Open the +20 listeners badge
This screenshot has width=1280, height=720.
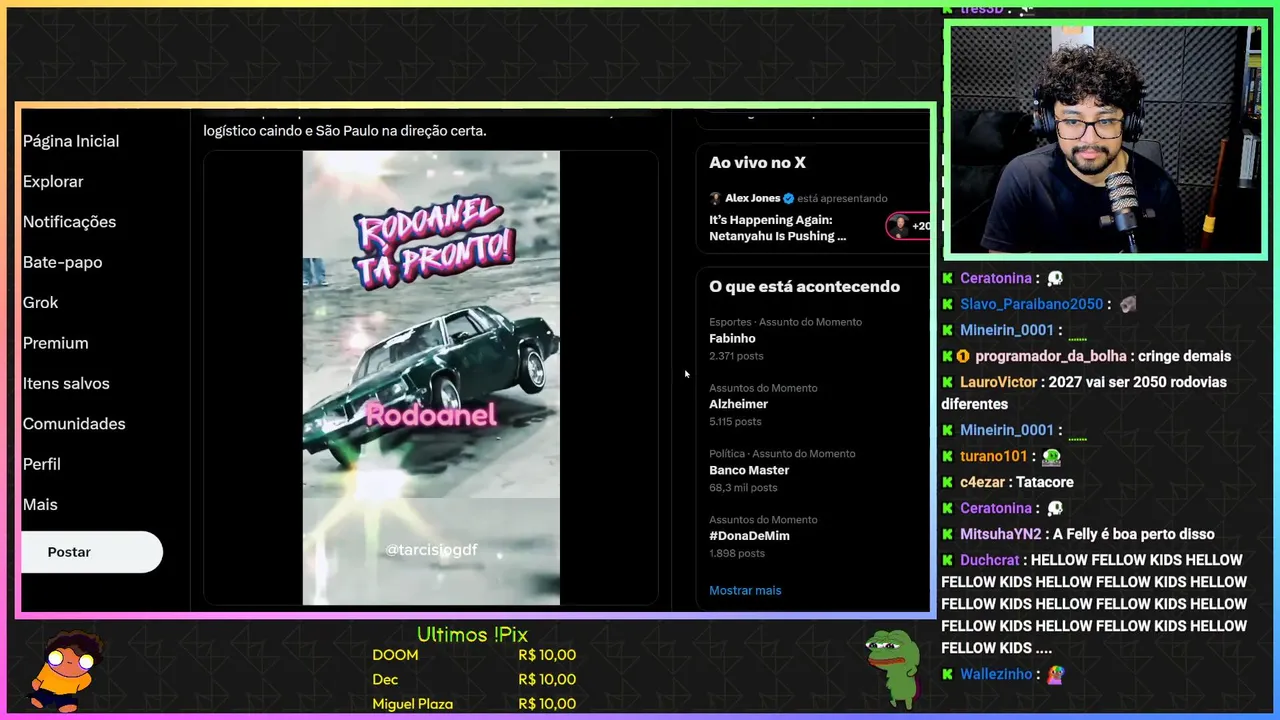point(908,226)
